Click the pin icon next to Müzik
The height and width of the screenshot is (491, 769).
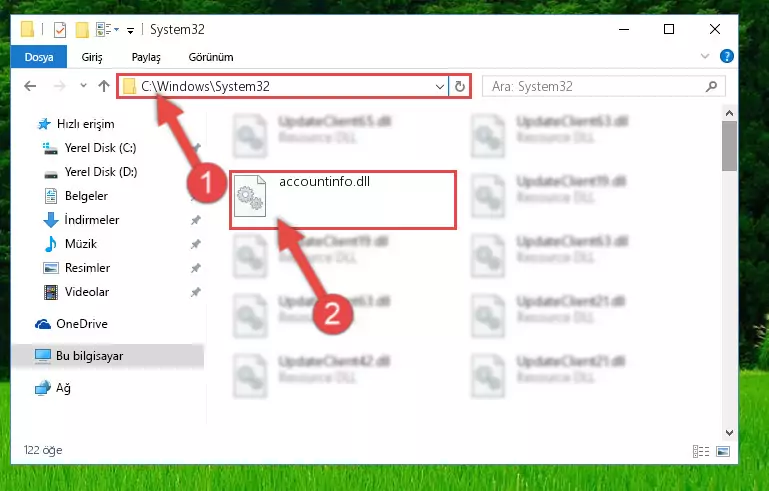pyautogui.click(x=196, y=244)
